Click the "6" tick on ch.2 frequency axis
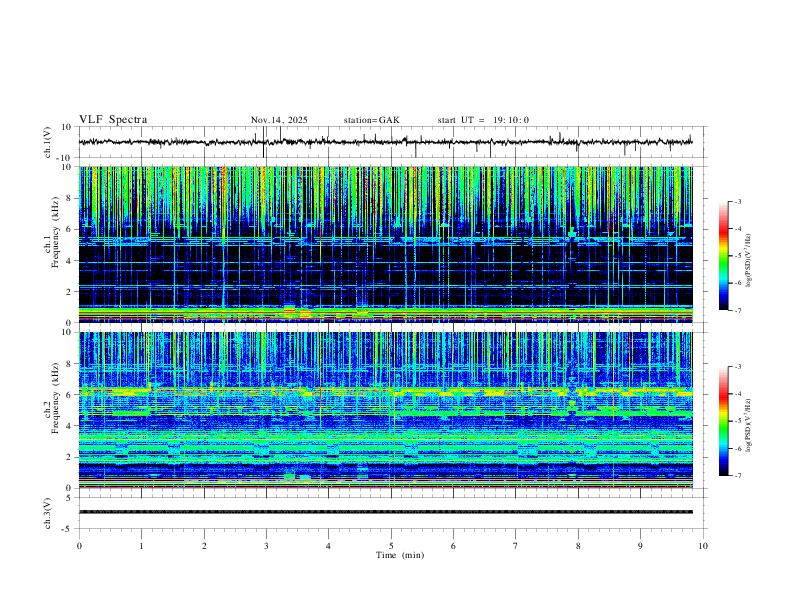This screenshot has height=612, width=792. point(68,395)
